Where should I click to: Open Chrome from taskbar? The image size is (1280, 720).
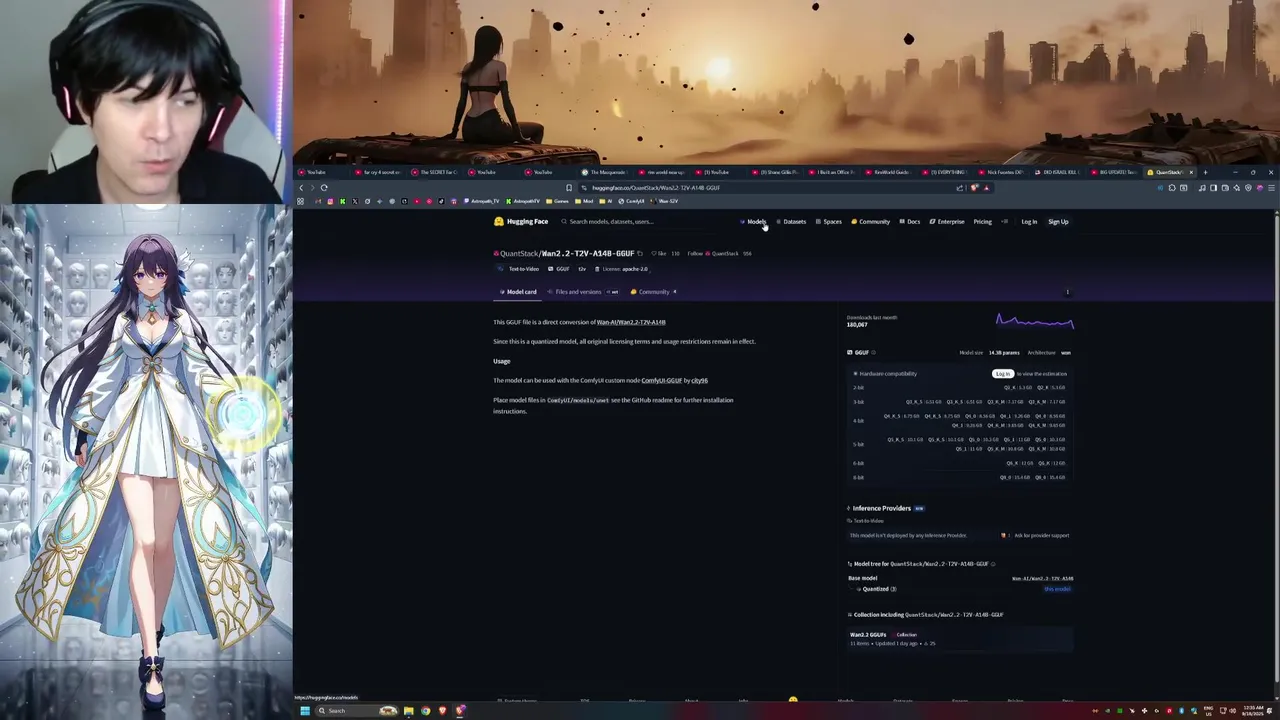click(x=425, y=711)
